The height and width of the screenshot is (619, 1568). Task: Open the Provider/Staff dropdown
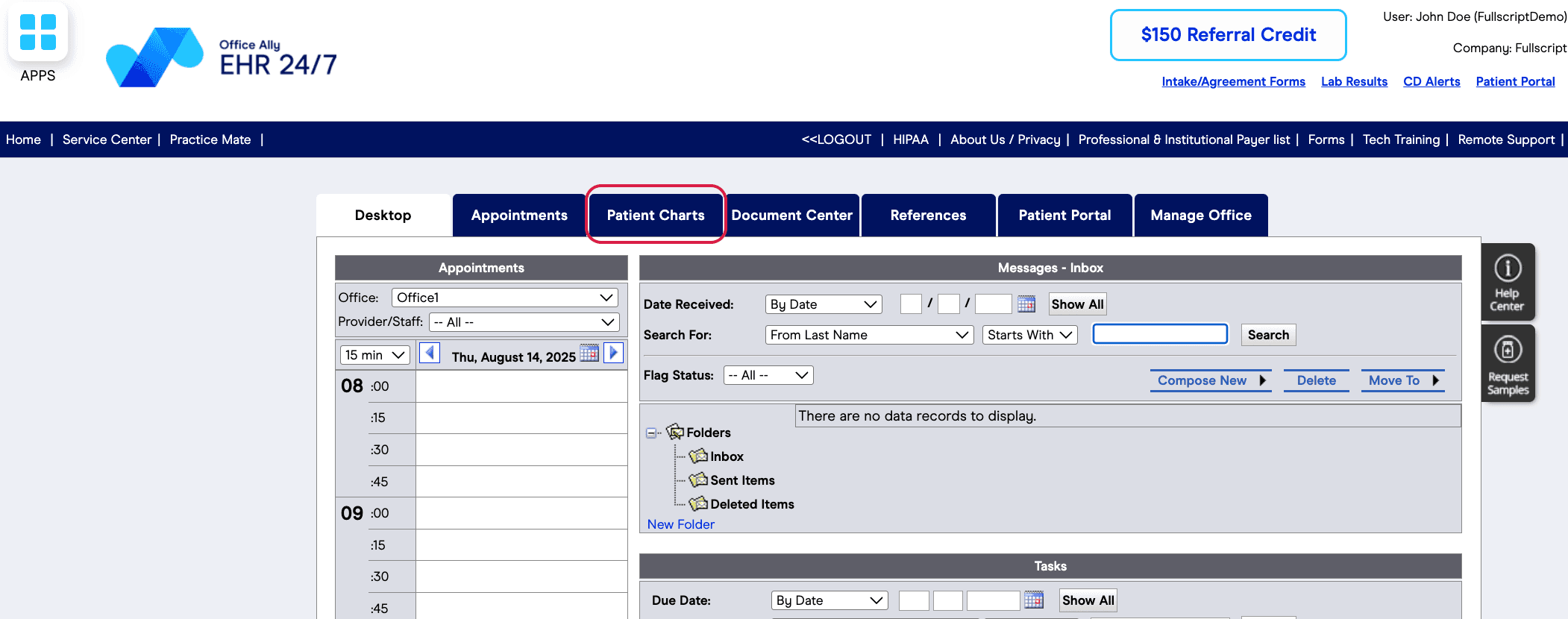point(524,322)
